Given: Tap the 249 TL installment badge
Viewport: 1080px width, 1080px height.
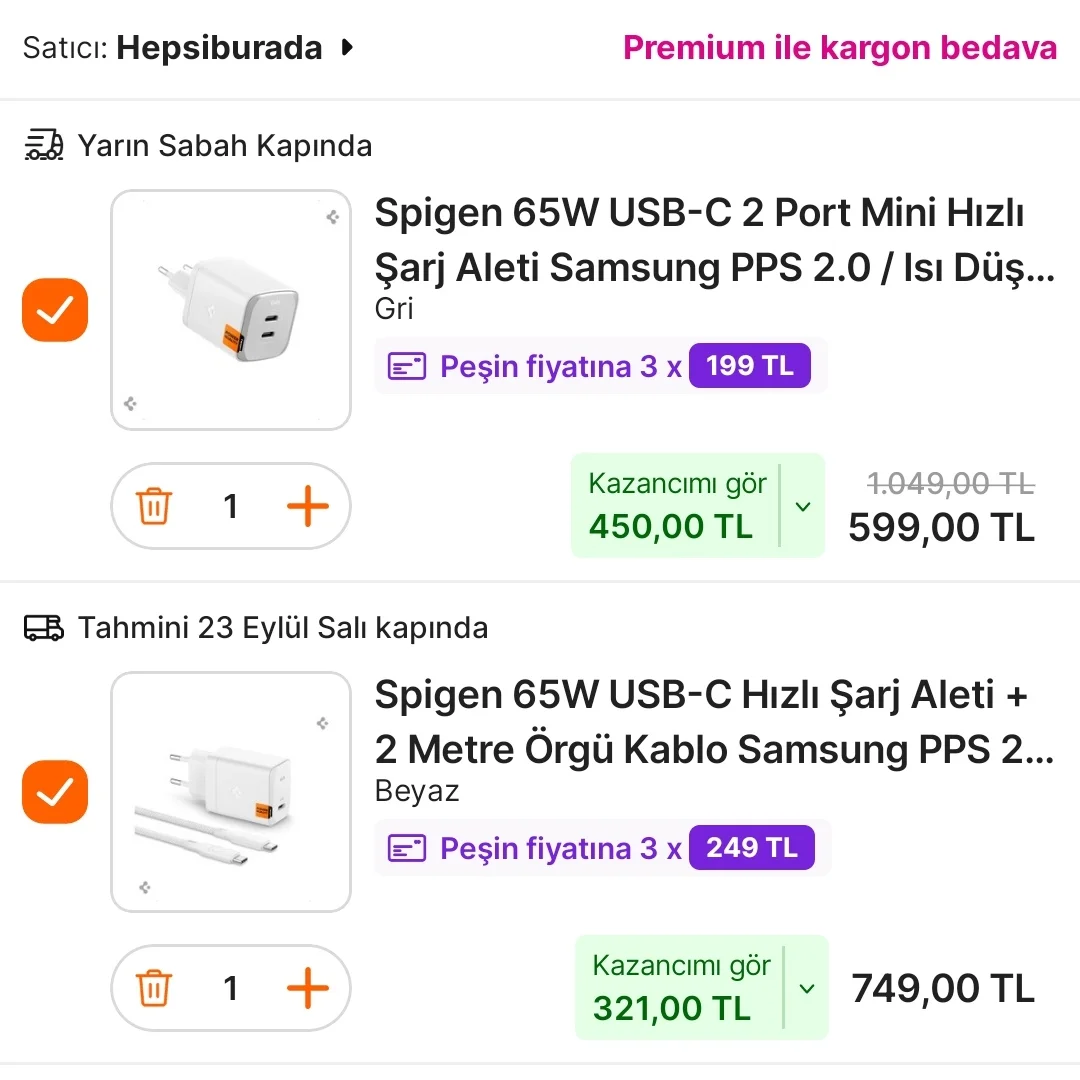Looking at the screenshot, I should tap(751, 848).
